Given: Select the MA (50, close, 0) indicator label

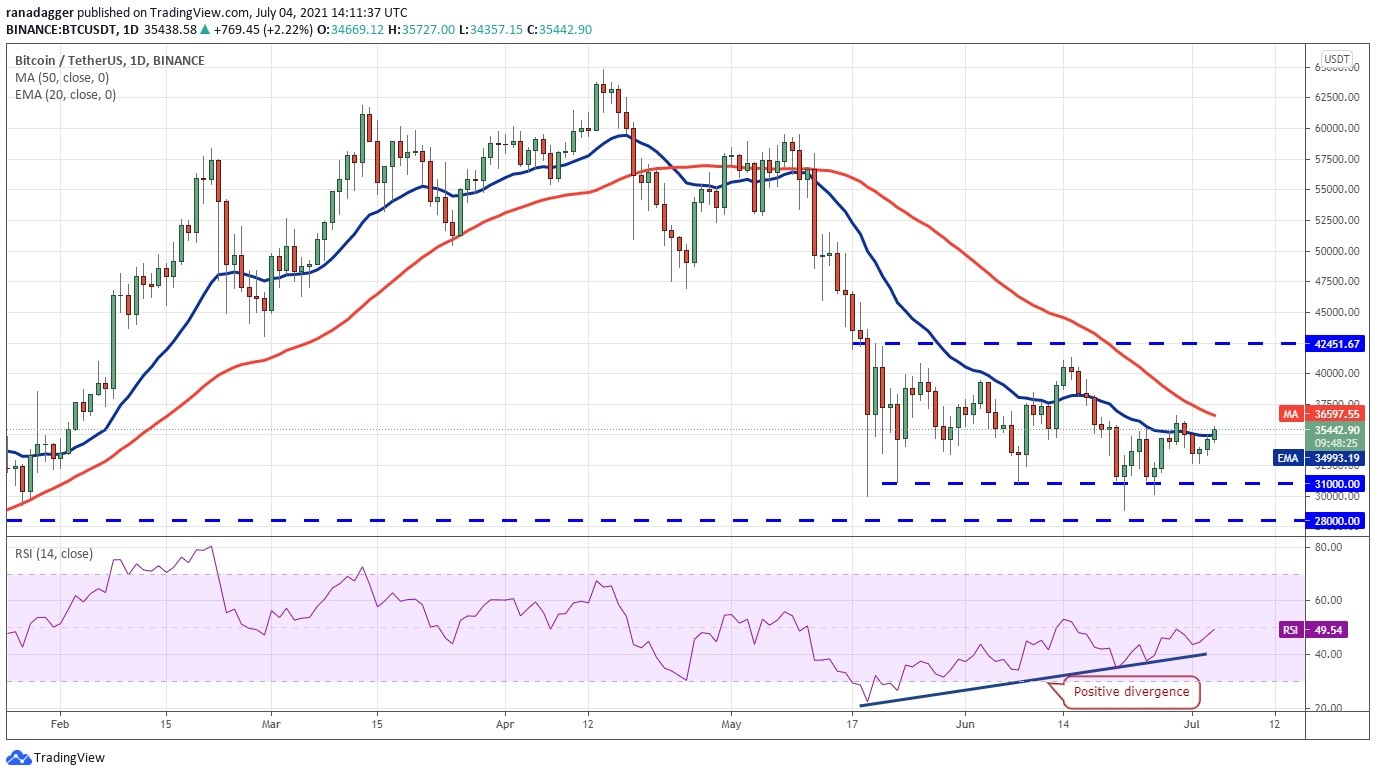Looking at the screenshot, I should pyautogui.click(x=62, y=77).
